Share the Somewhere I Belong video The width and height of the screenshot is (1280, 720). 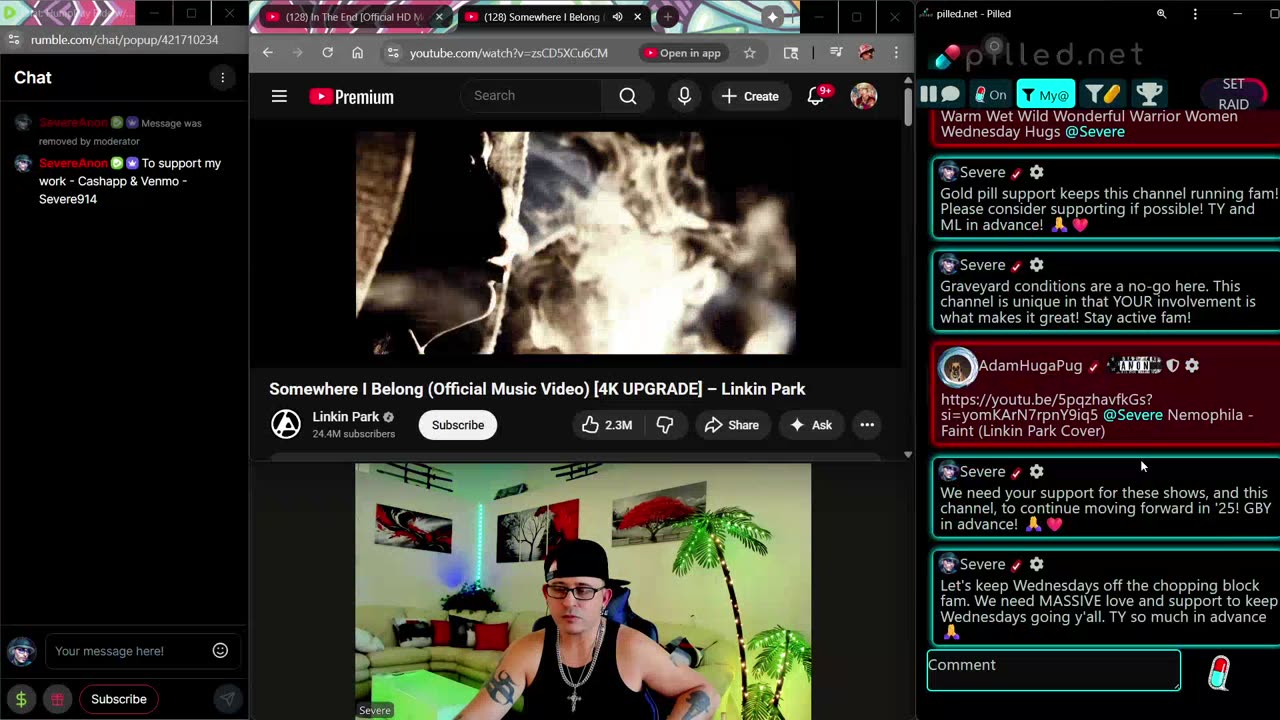click(x=732, y=425)
